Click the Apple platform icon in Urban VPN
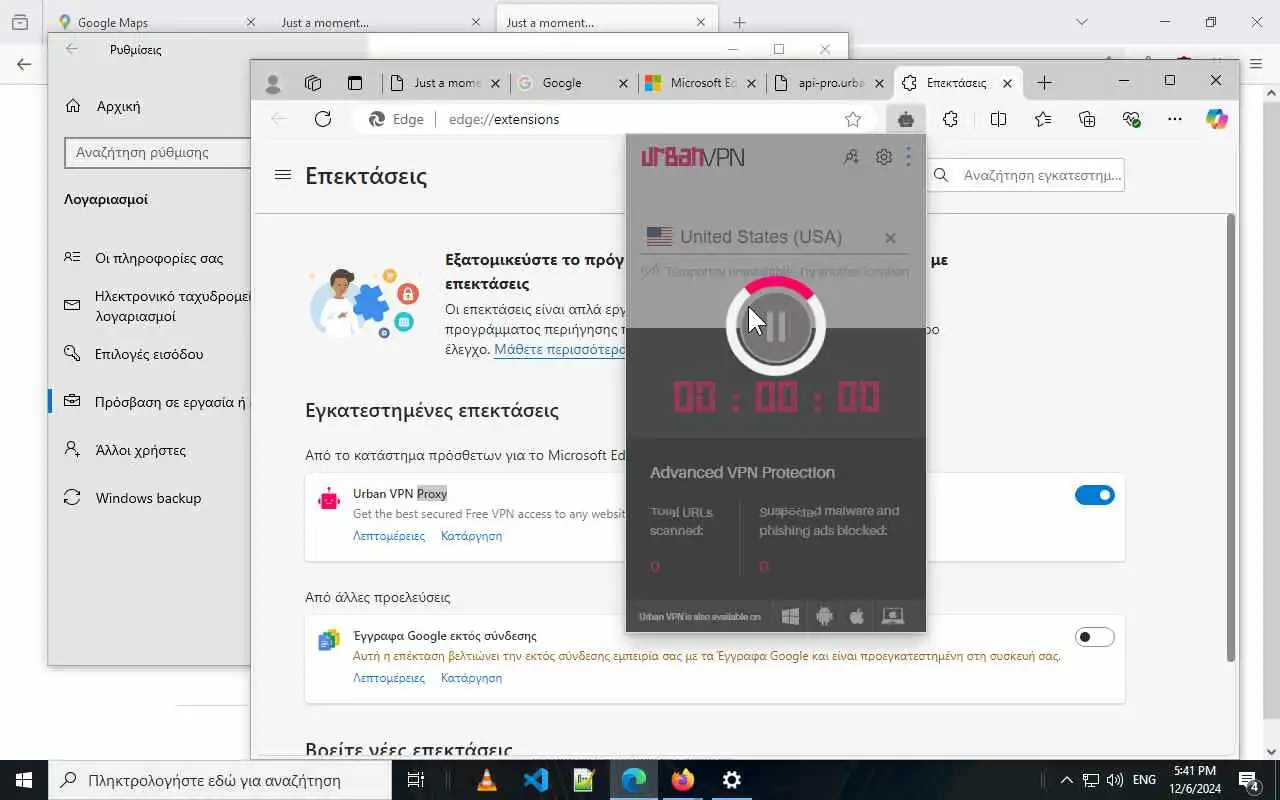The width and height of the screenshot is (1280, 800). click(x=857, y=616)
